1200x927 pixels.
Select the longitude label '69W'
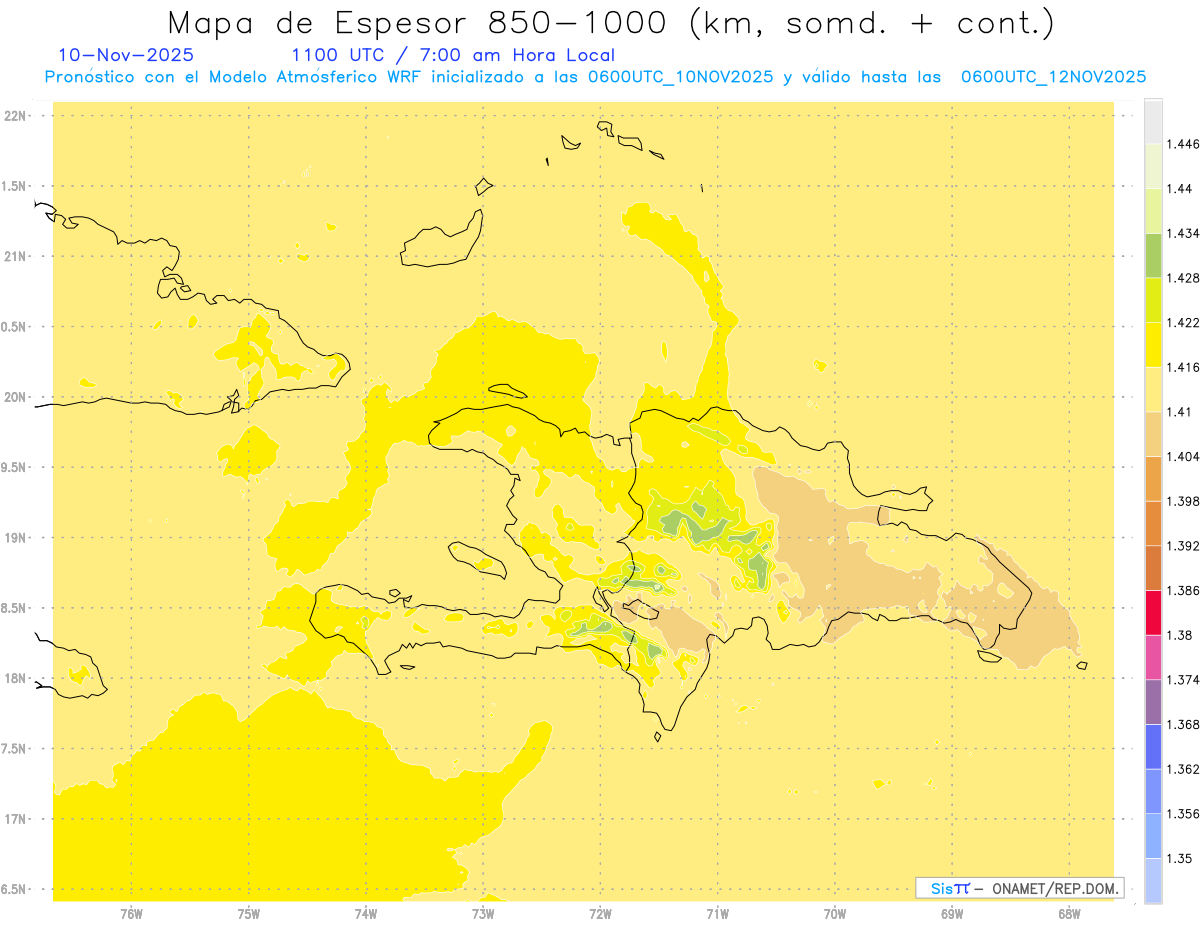[x=952, y=914]
